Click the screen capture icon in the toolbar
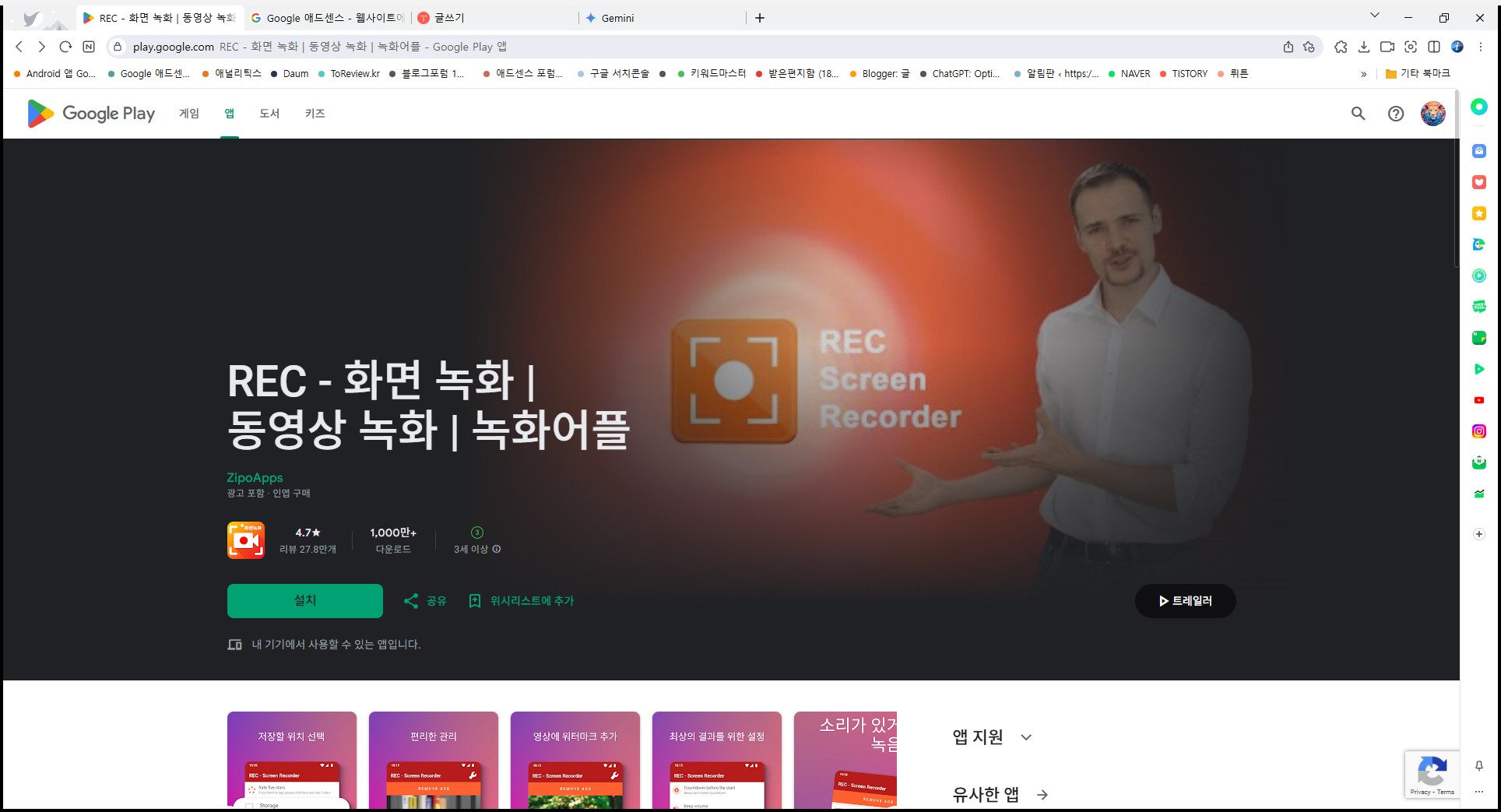The width and height of the screenshot is (1501, 812). click(1411, 47)
